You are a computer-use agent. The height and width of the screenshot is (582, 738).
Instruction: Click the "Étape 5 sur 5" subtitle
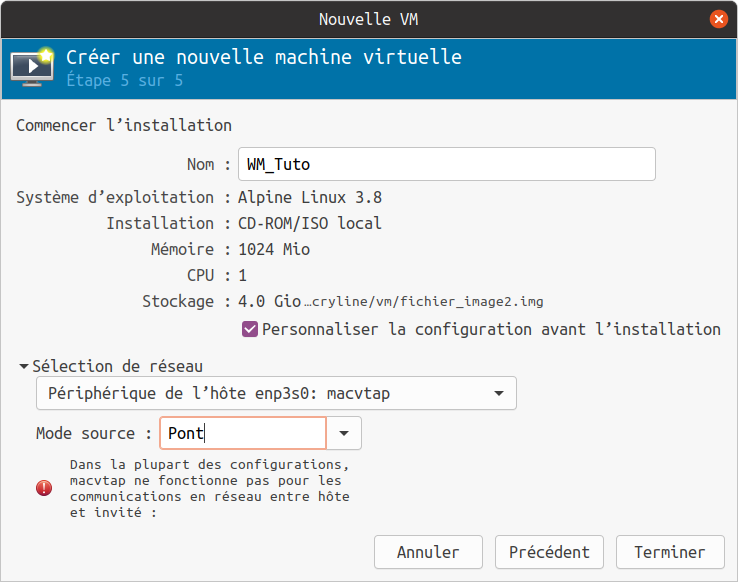pos(125,79)
